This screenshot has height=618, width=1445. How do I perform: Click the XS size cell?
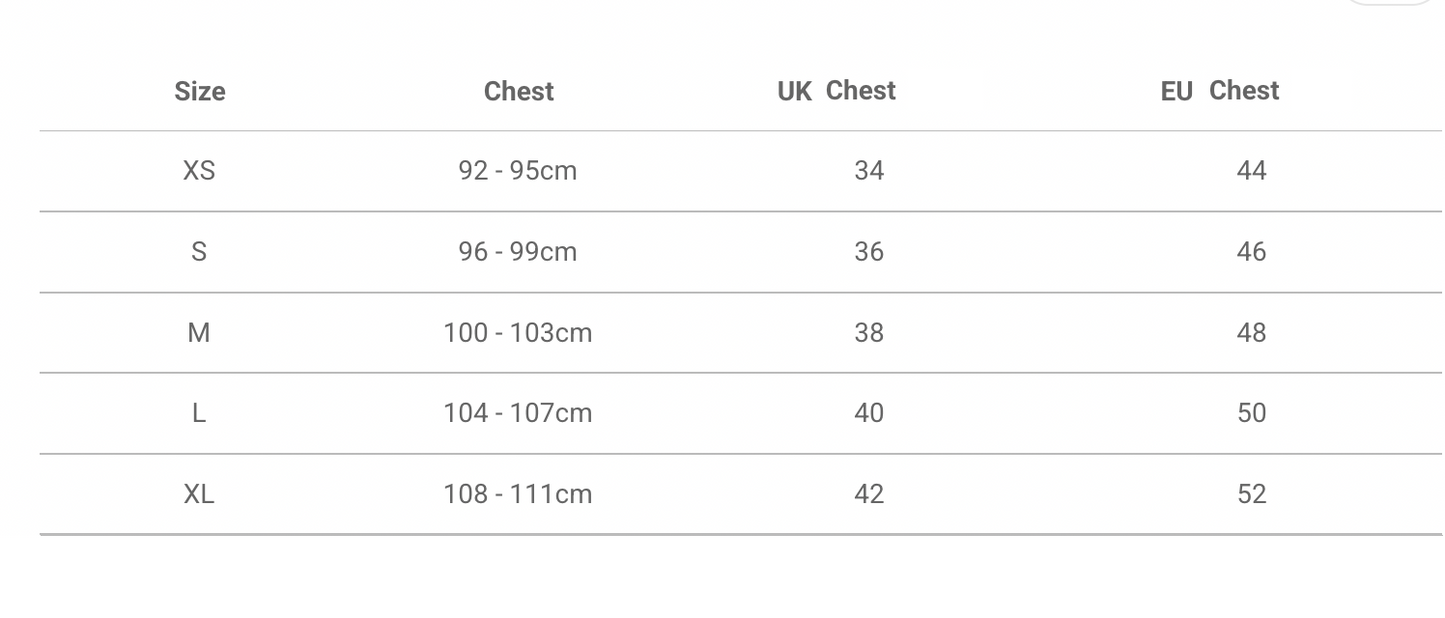coord(199,171)
